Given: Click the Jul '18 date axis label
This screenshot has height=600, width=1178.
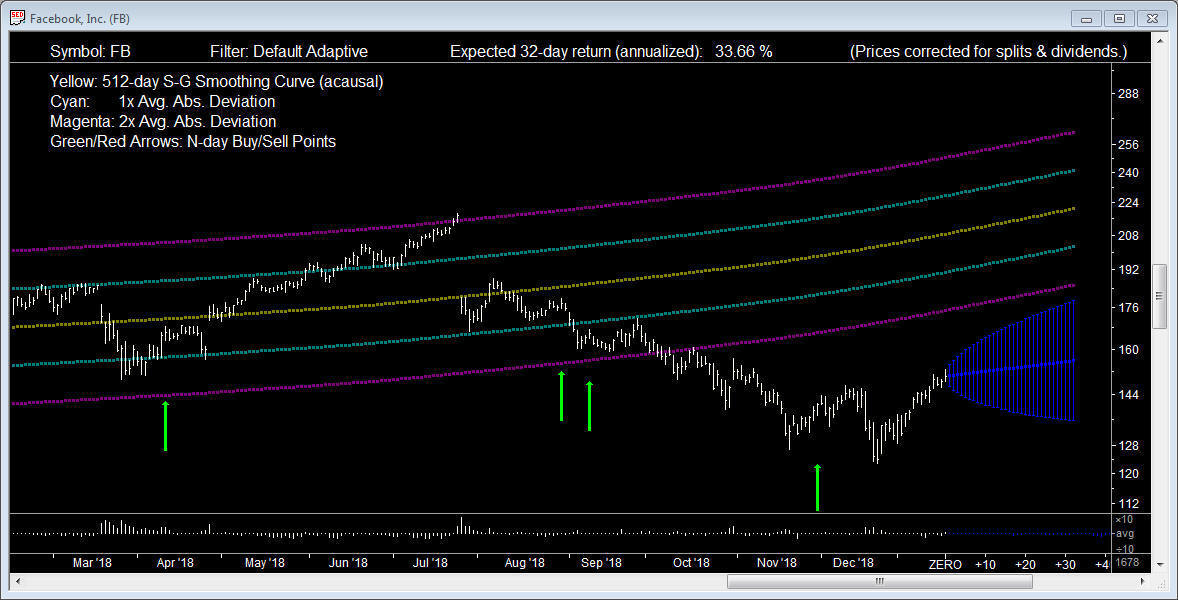Looking at the screenshot, I should [430, 562].
